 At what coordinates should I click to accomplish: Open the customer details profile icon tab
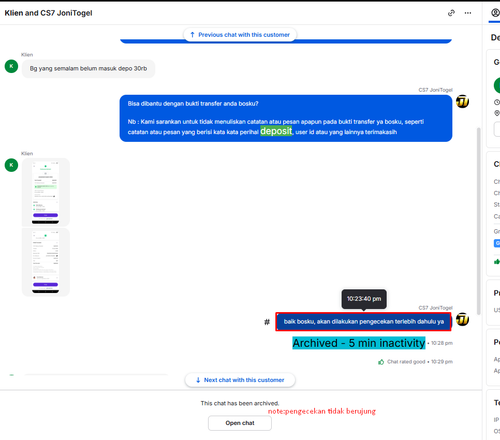[x=495, y=13]
